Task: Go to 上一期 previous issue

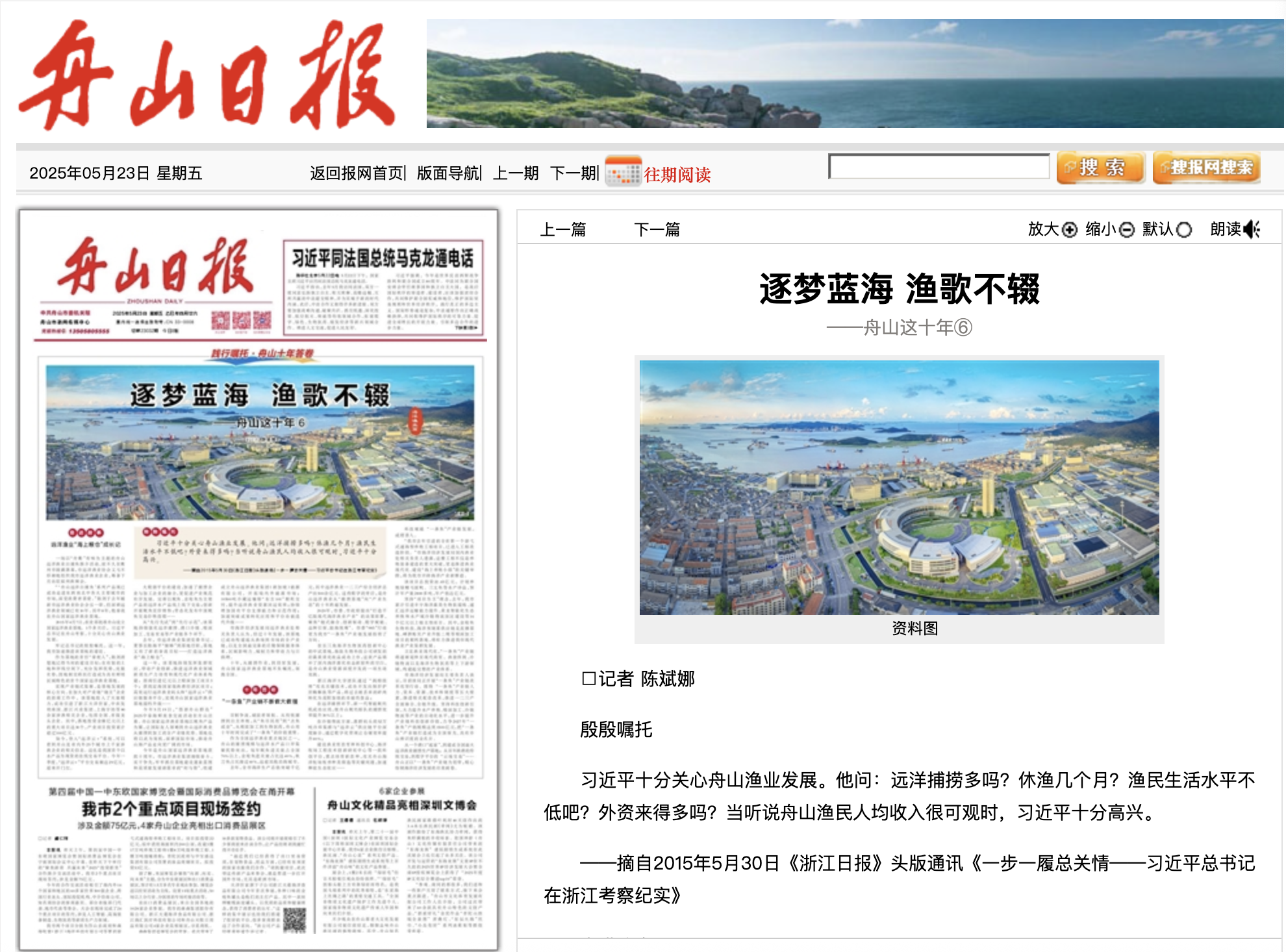Action: click(x=516, y=173)
